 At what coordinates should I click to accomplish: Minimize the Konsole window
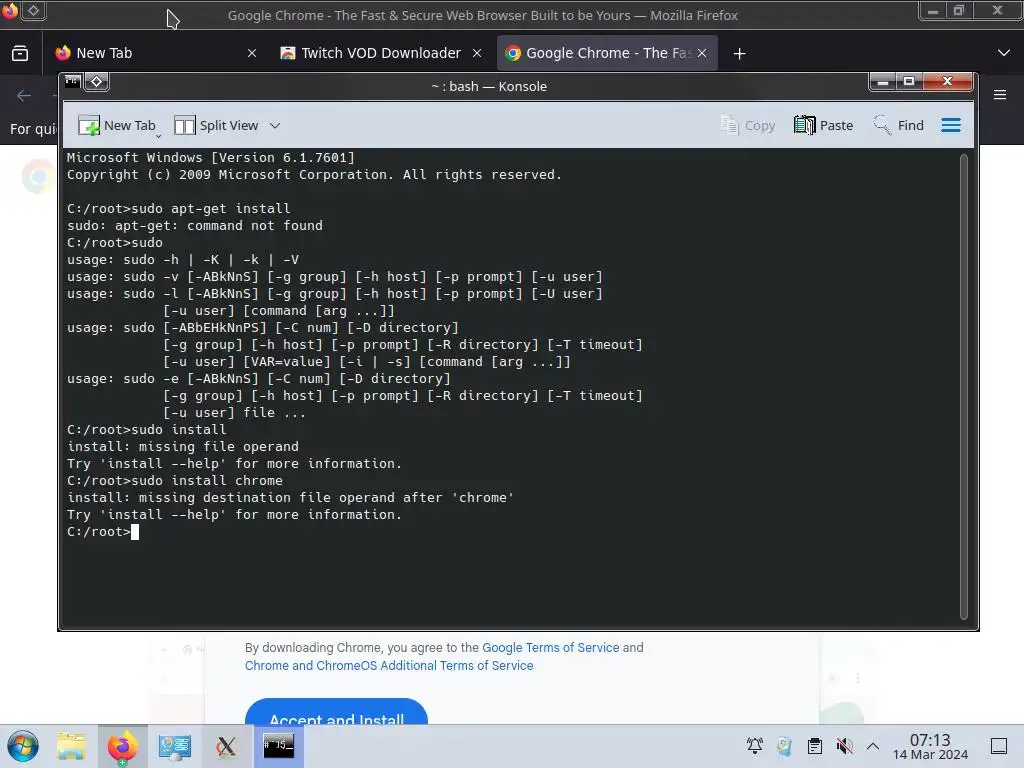883,82
